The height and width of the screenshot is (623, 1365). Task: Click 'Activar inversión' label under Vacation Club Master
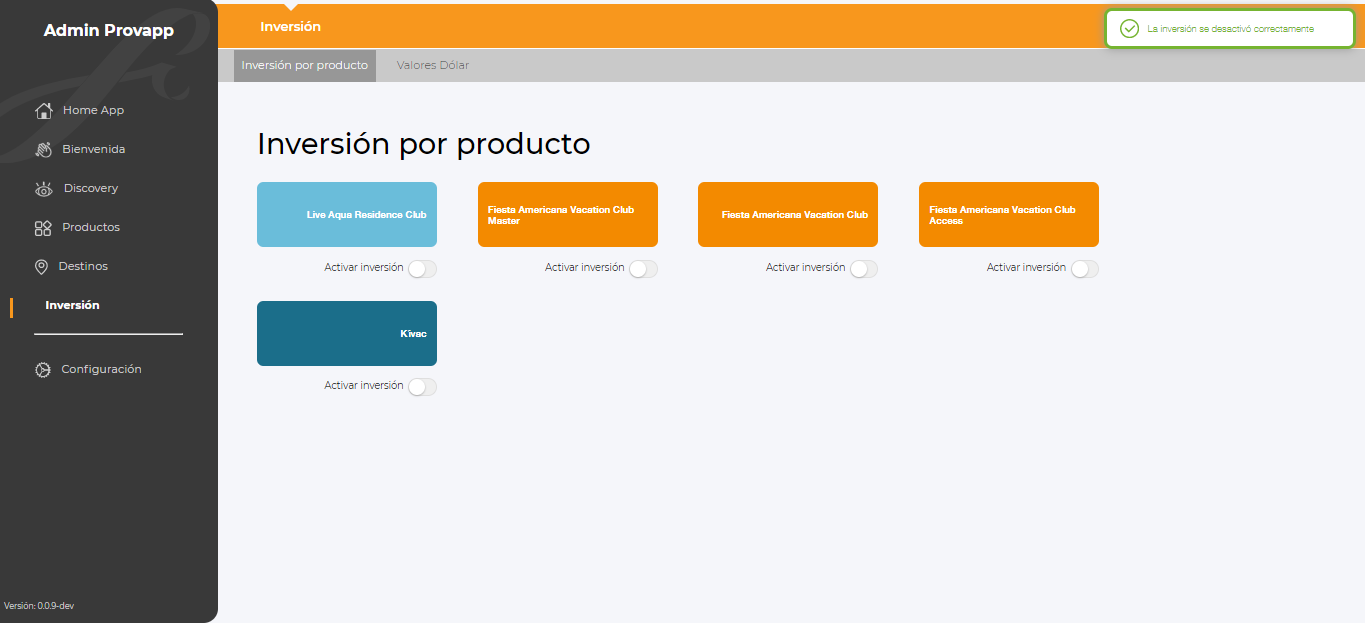pos(585,268)
